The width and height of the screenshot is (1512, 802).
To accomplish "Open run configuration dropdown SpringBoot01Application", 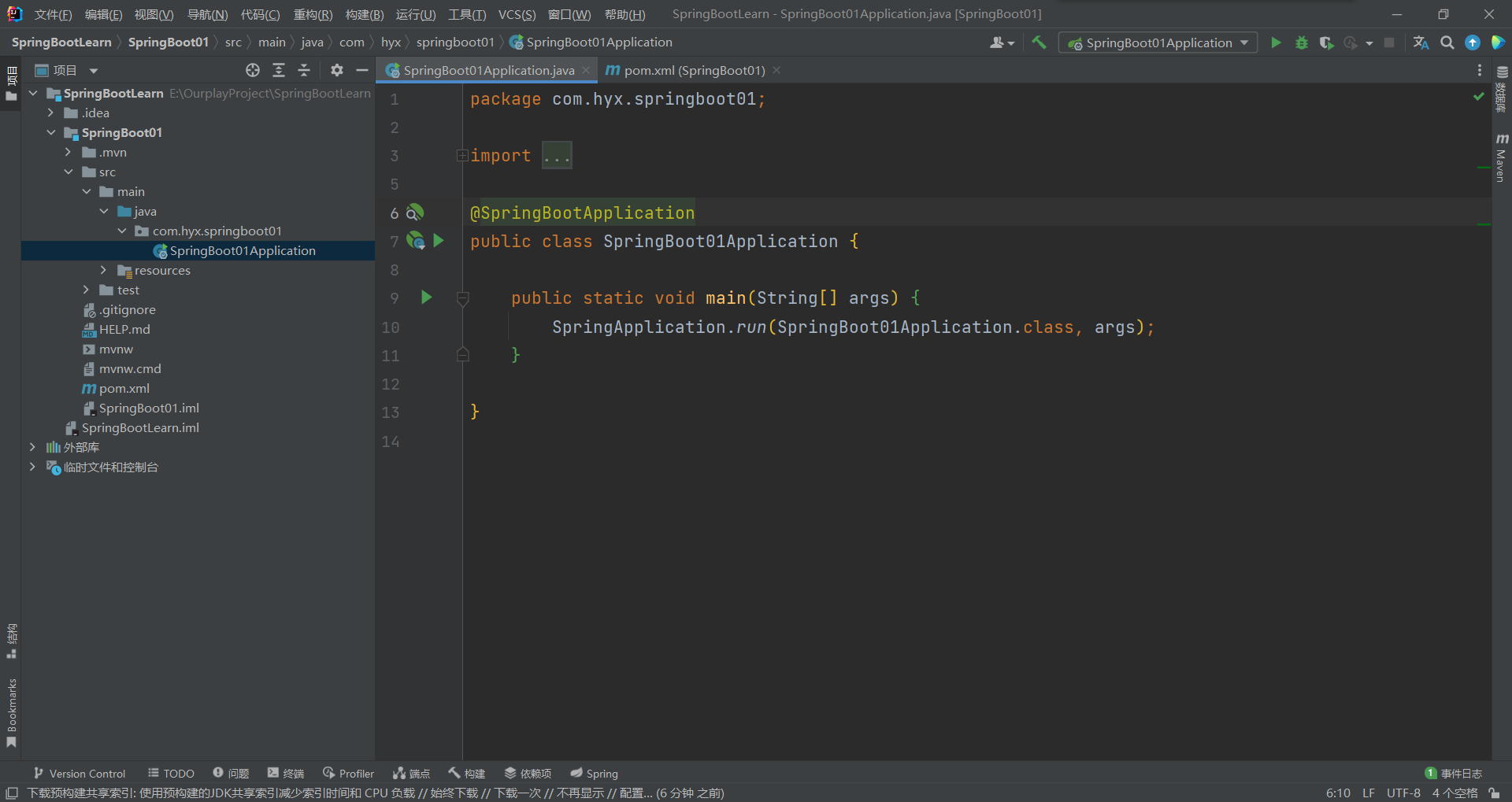I will (1158, 43).
